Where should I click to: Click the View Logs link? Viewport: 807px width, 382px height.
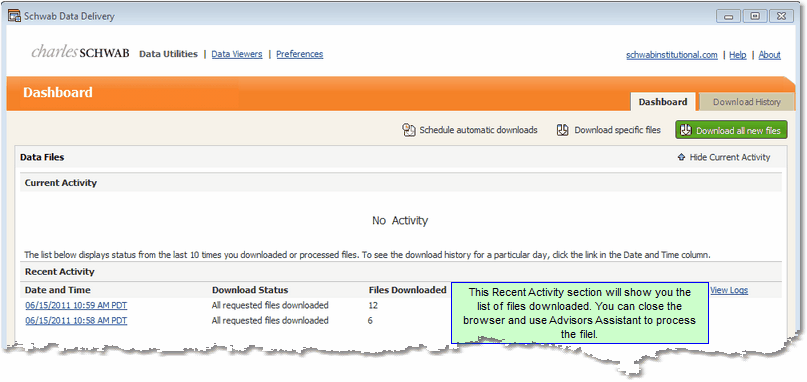pyautogui.click(x=729, y=290)
